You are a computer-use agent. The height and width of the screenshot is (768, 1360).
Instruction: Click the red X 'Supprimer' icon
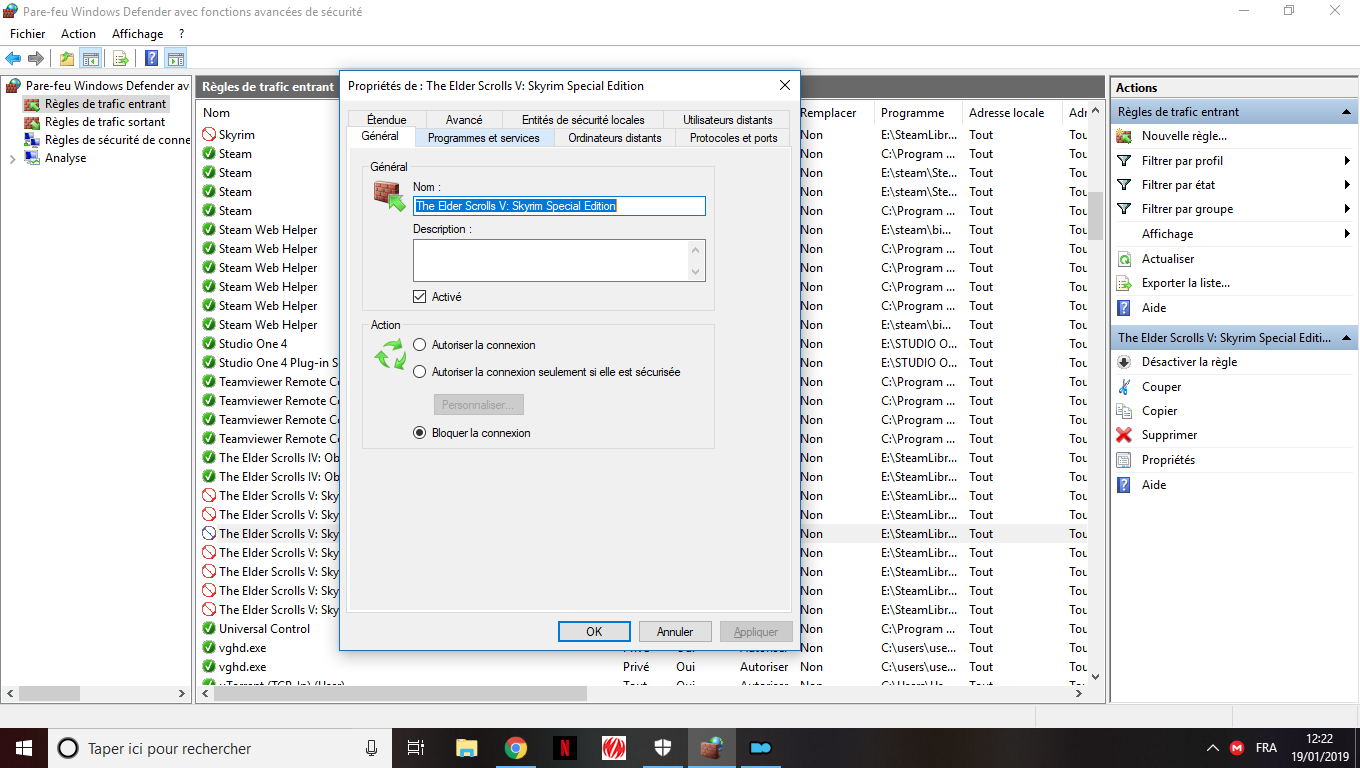tap(1124, 435)
